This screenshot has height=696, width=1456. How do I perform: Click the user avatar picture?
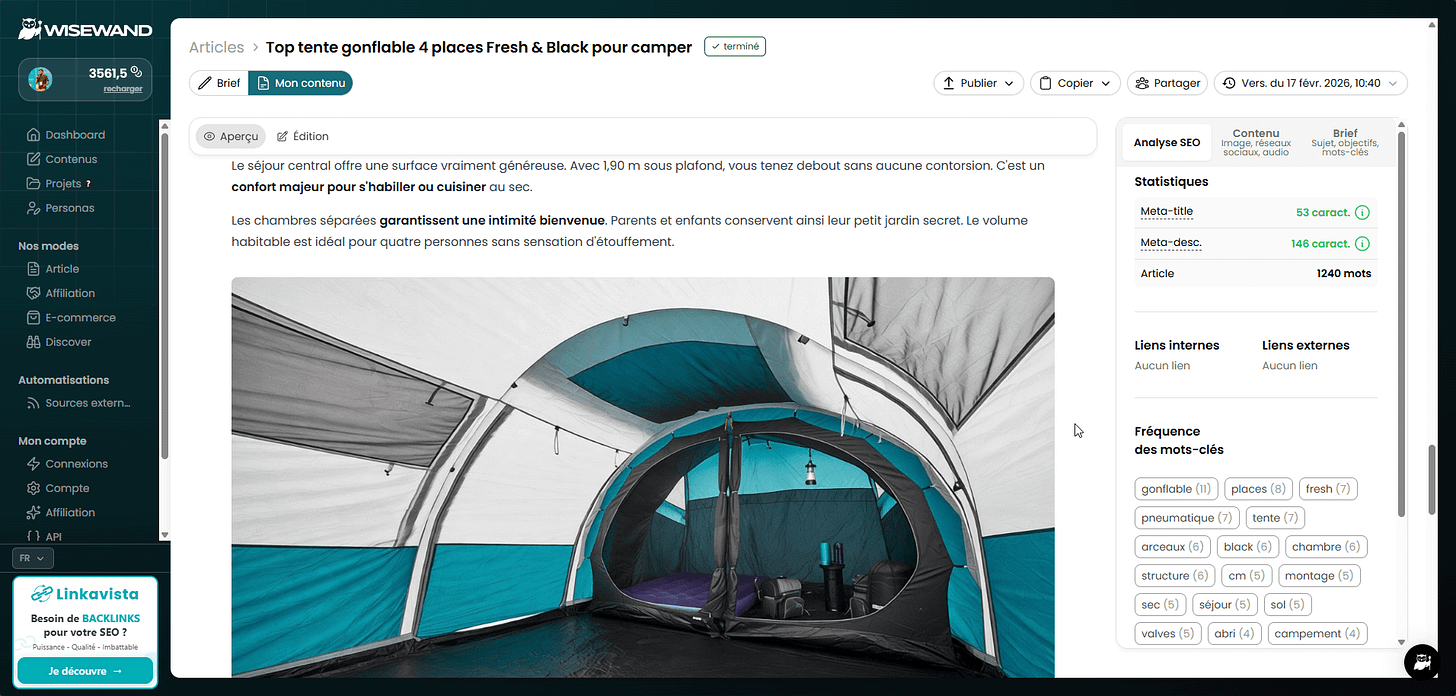pyautogui.click(x=40, y=79)
